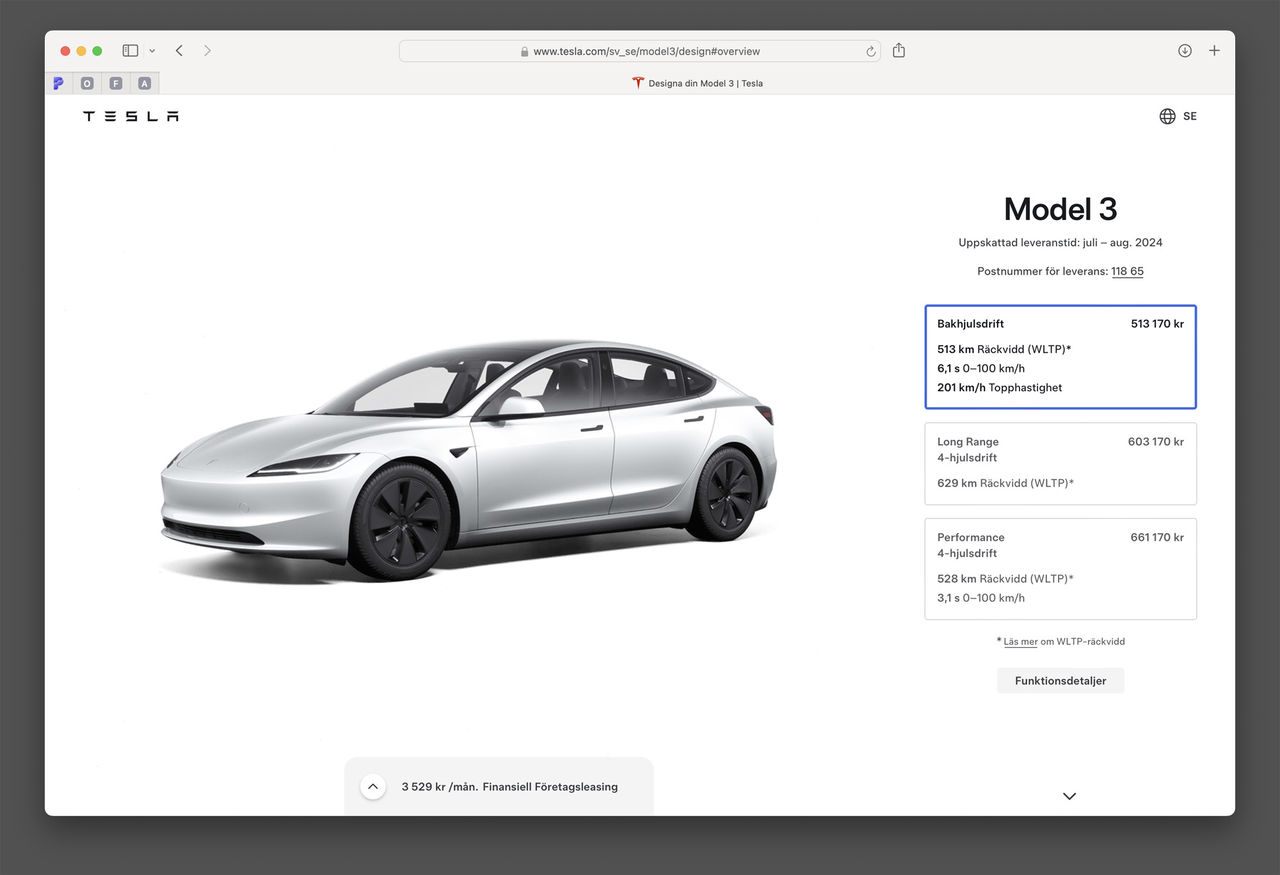Open the sidebar dropdown chevron
This screenshot has width=1280, height=875.
click(x=152, y=50)
